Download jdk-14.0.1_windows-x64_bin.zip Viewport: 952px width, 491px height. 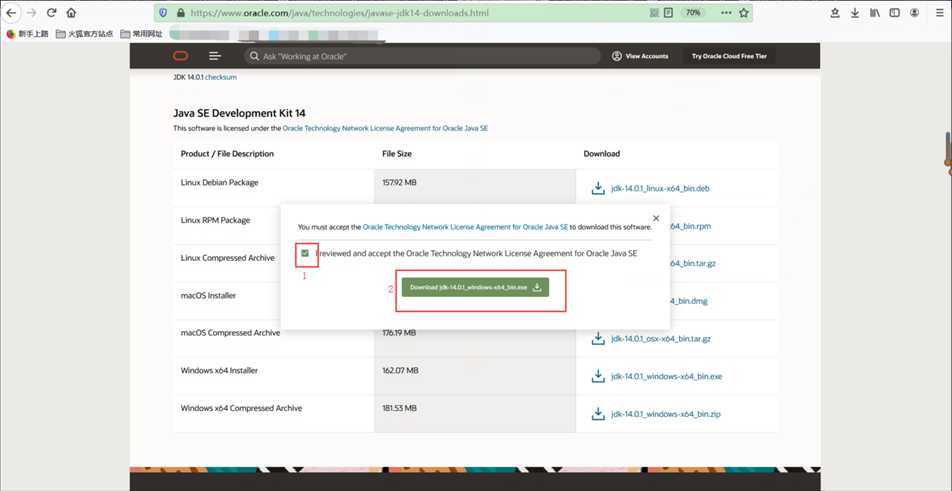[x=665, y=415]
